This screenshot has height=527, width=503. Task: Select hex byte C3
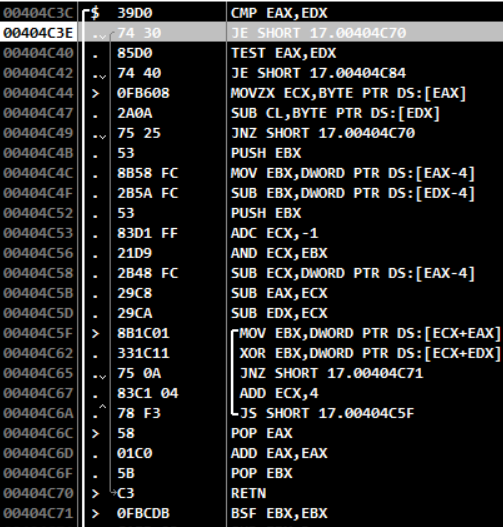click(126, 493)
